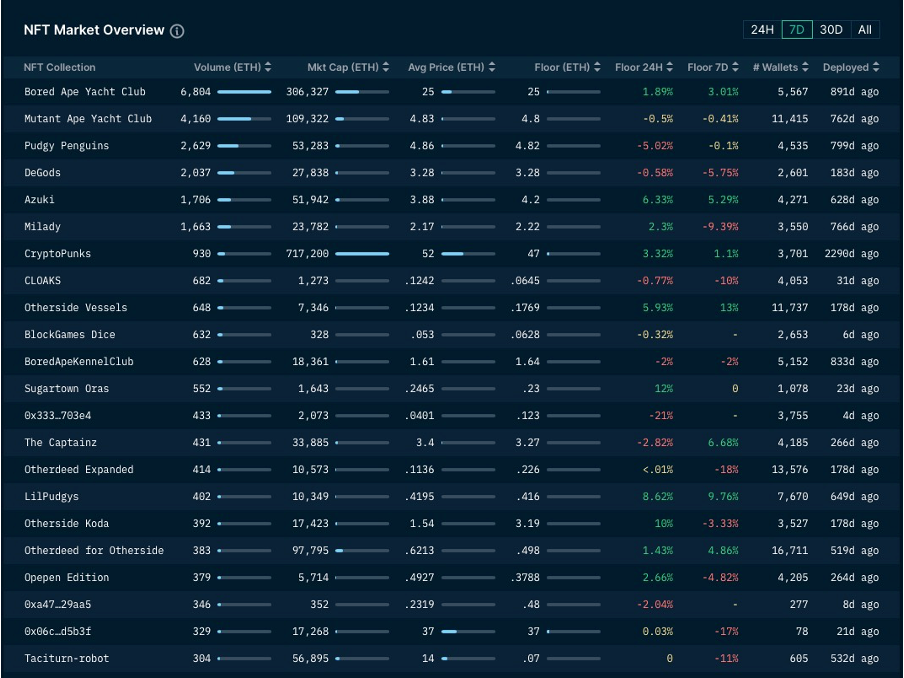Click the 9.76% Floor 7D value
Viewport: 904px width, 678px height.
[723, 496]
